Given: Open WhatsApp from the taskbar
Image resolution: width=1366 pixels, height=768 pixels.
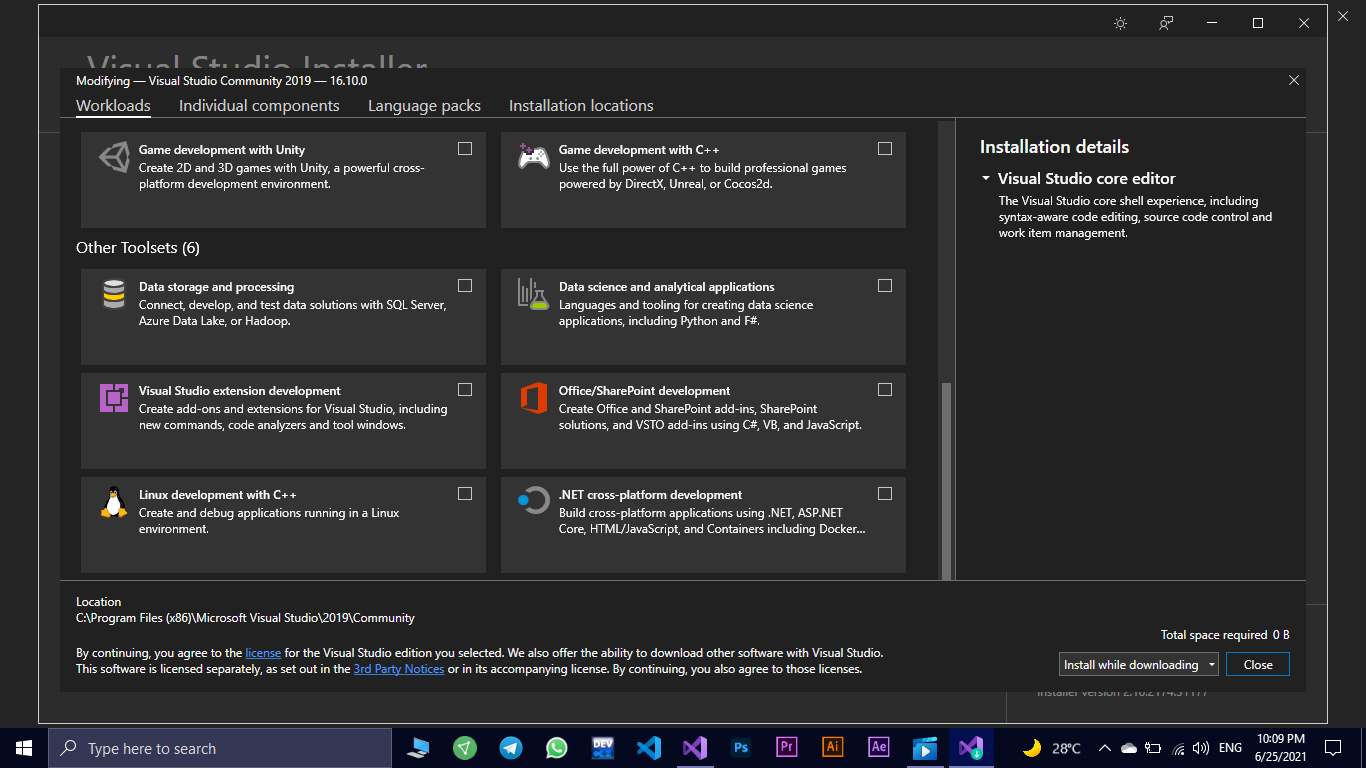Looking at the screenshot, I should click(557, 748).
